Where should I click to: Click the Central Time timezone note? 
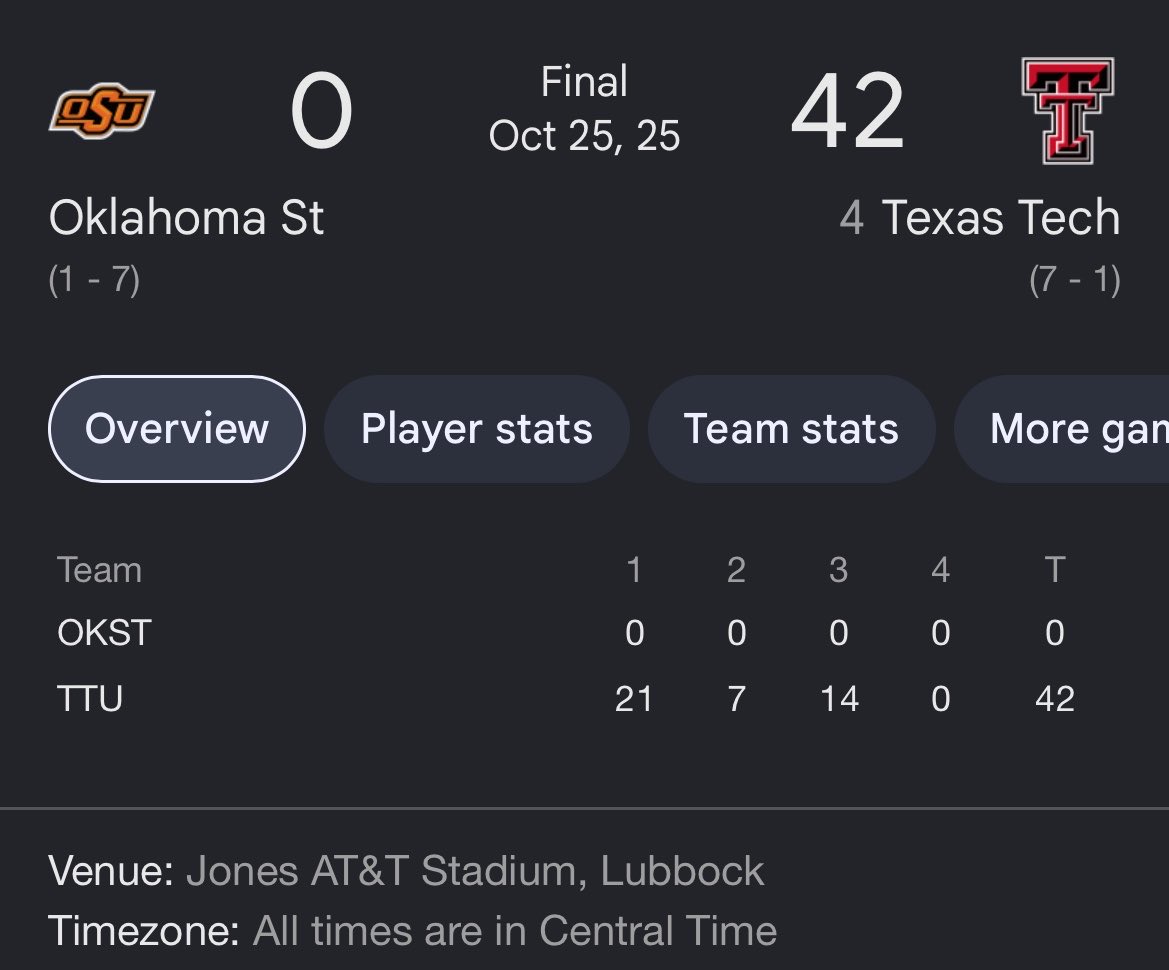514,930
